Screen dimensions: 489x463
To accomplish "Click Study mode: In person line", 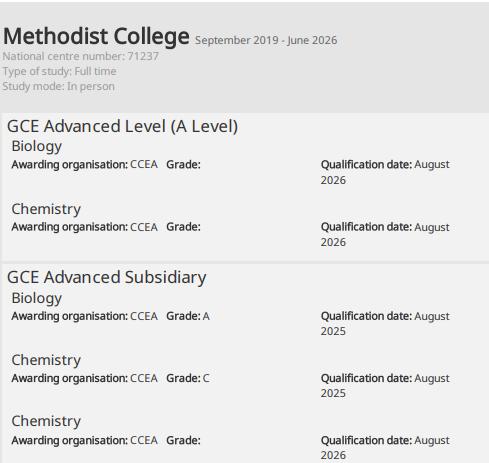I will [x=58, y=86].
